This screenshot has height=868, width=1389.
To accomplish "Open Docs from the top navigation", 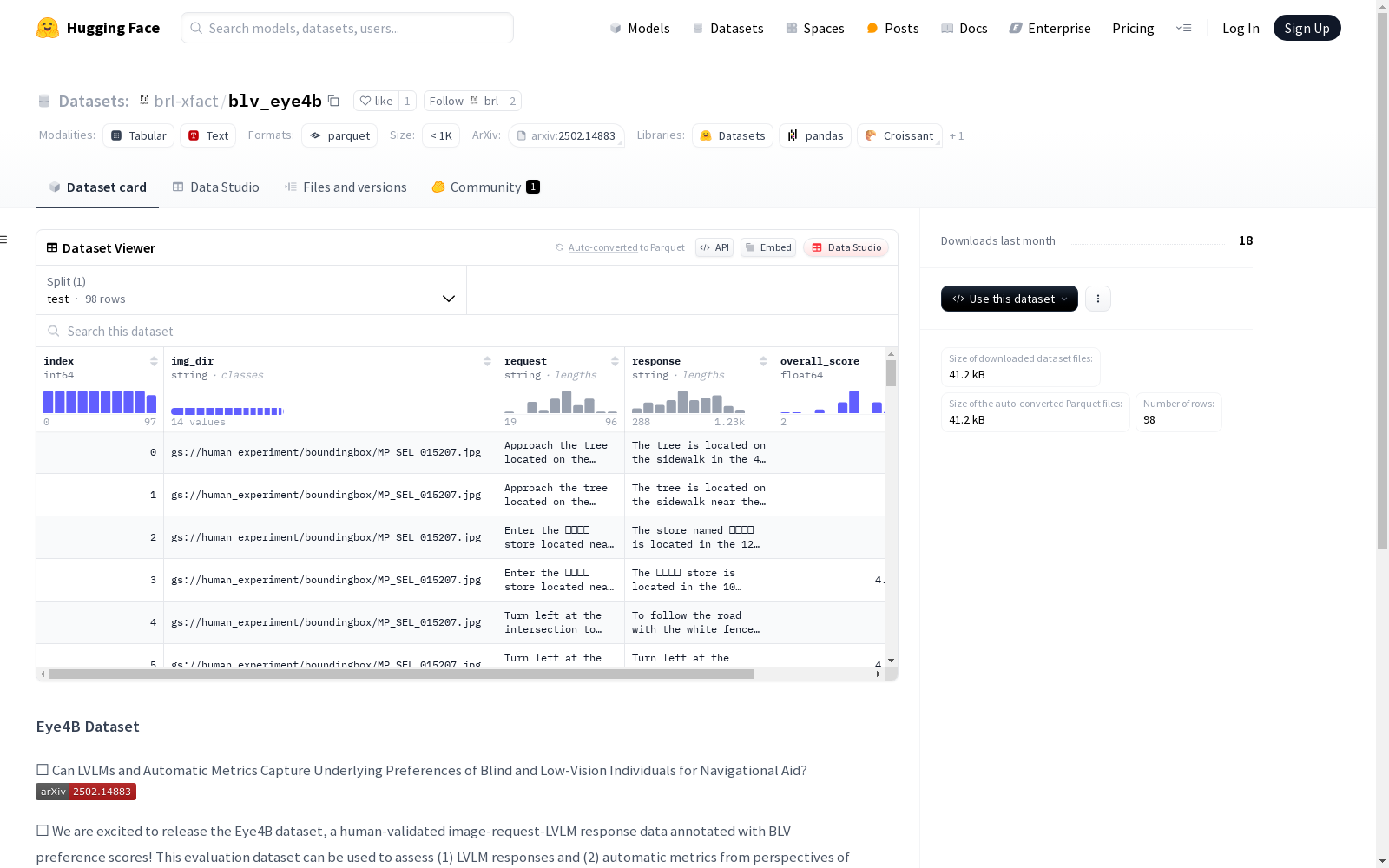I will (964, 28).
